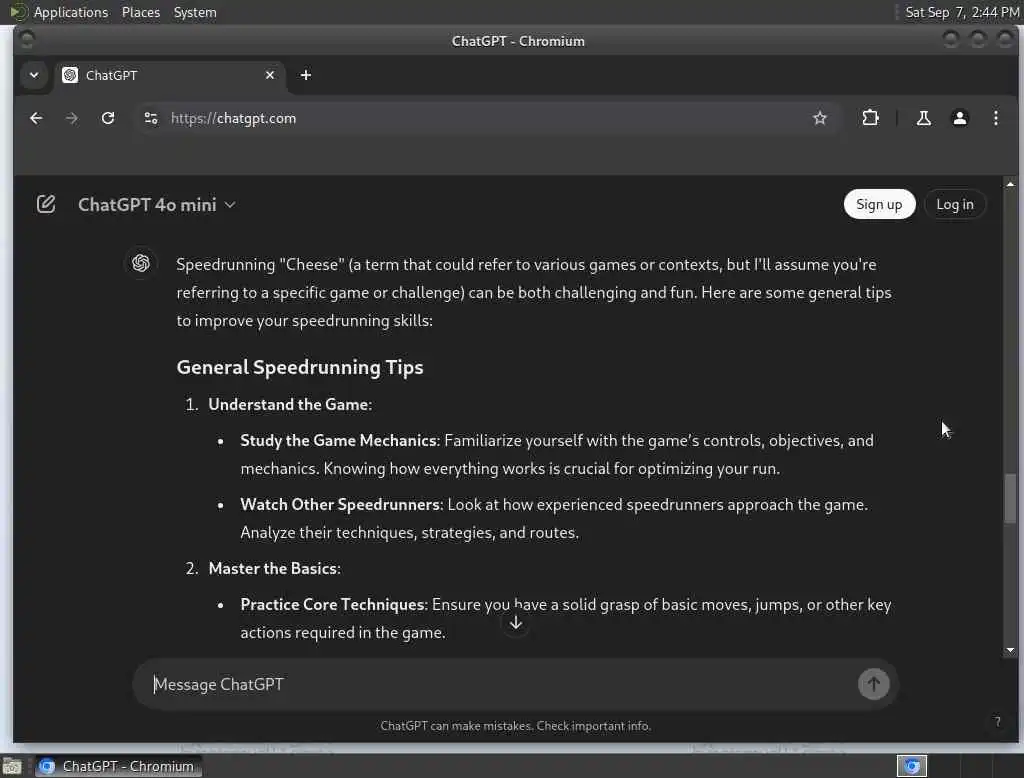1024x778 pixels.
Task: Open the System menu
Action: pyautogui.click(x=195, y=12)
